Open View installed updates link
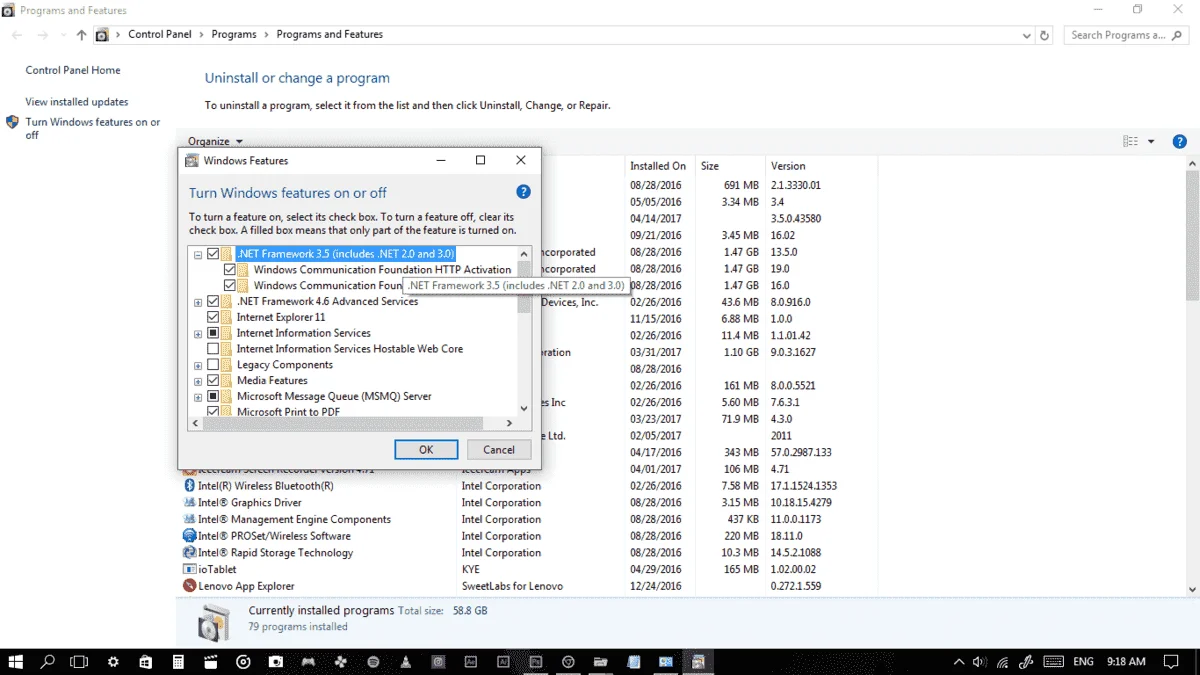 click(77, 102)
